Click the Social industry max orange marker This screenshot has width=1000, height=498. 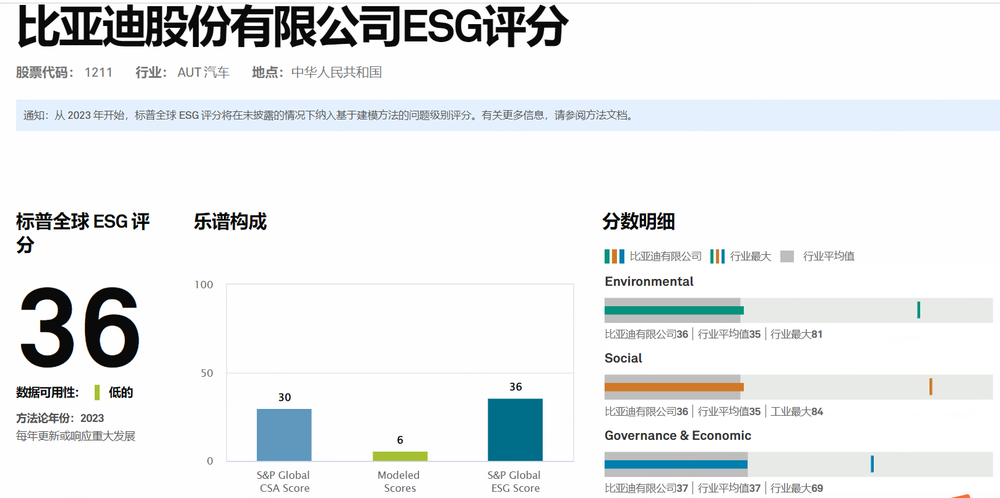tap(930, 387)
